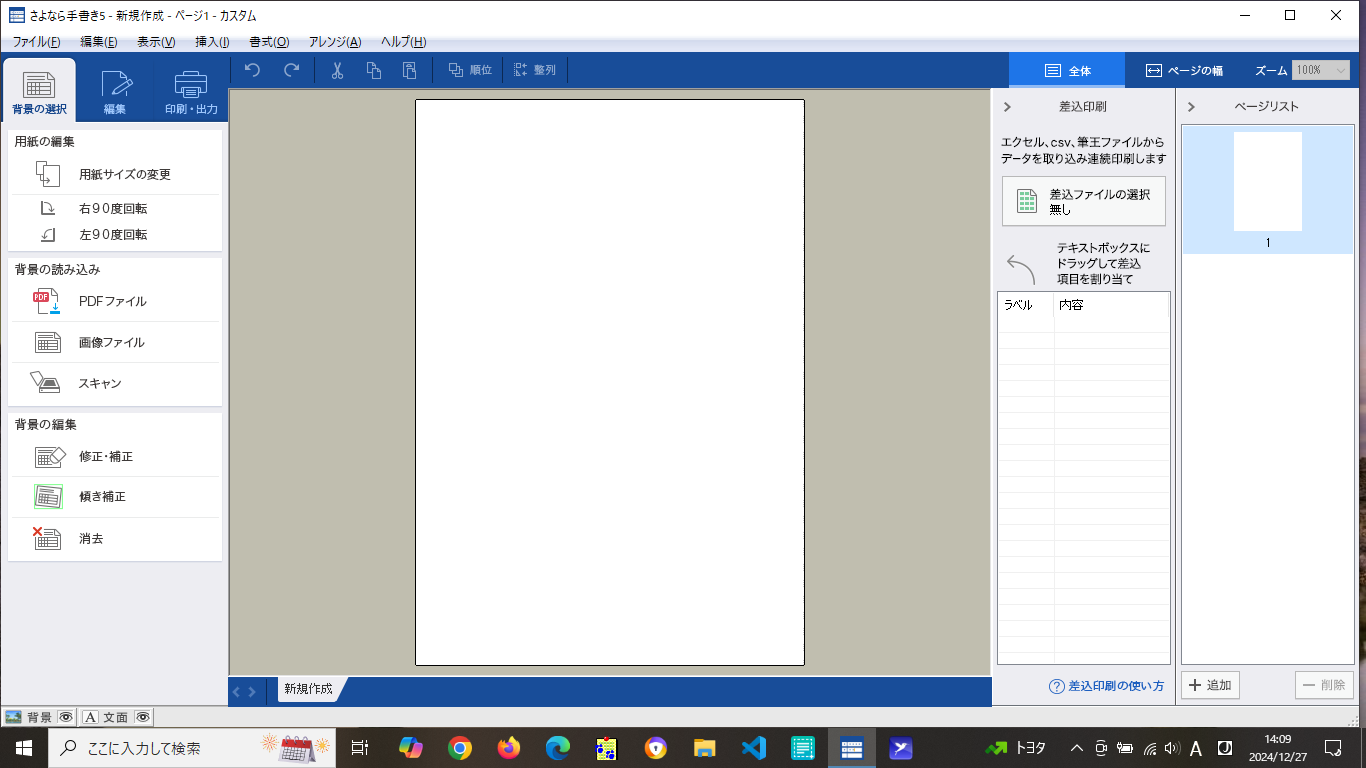
Task: Open the 表示(V) menu
Action: [156, 42]
